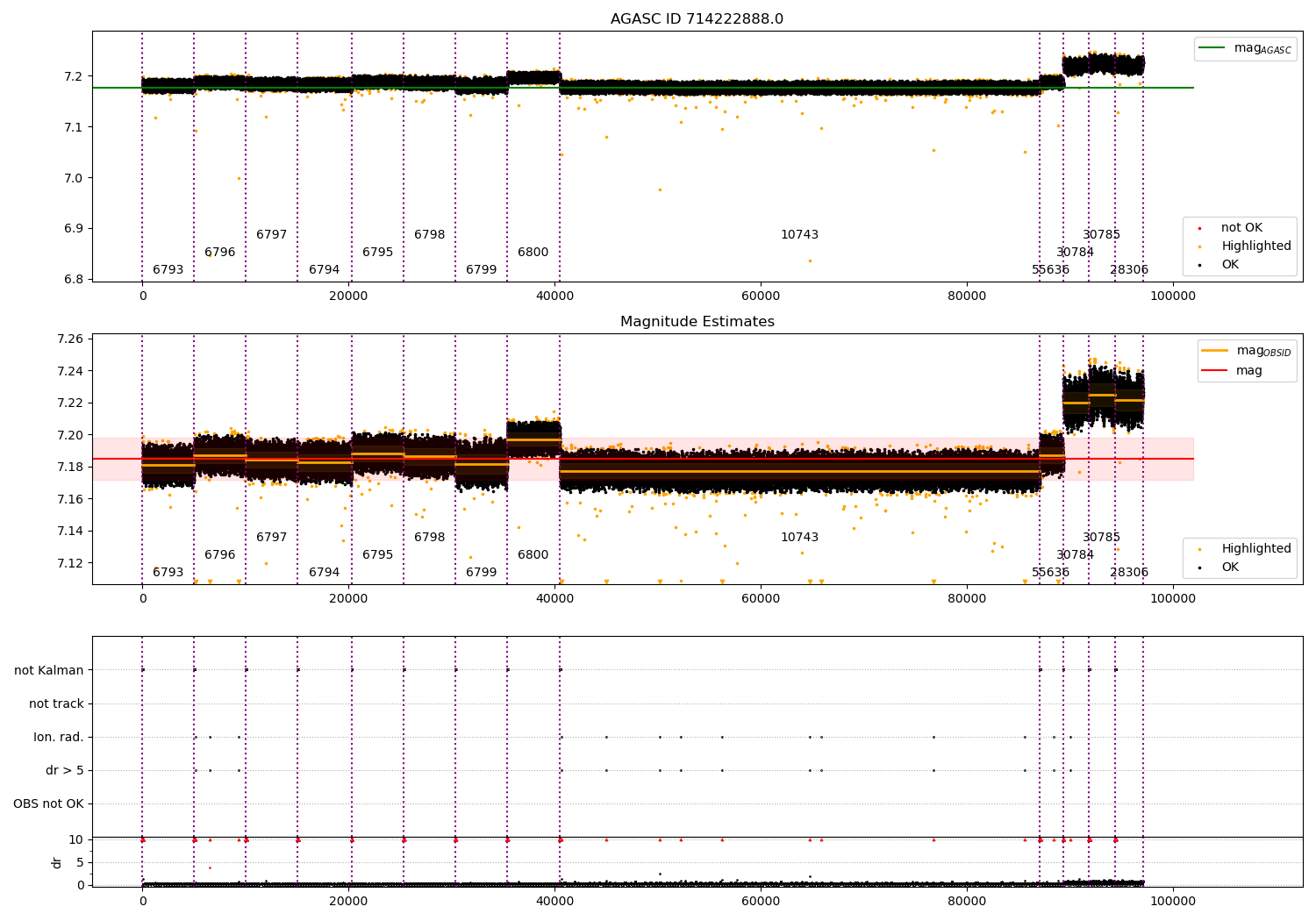This screenshot has width=1316, height=921.
Task: Click obsid label 28306 in Magnitude Estimates plot
Action: tap(1129, 573)
